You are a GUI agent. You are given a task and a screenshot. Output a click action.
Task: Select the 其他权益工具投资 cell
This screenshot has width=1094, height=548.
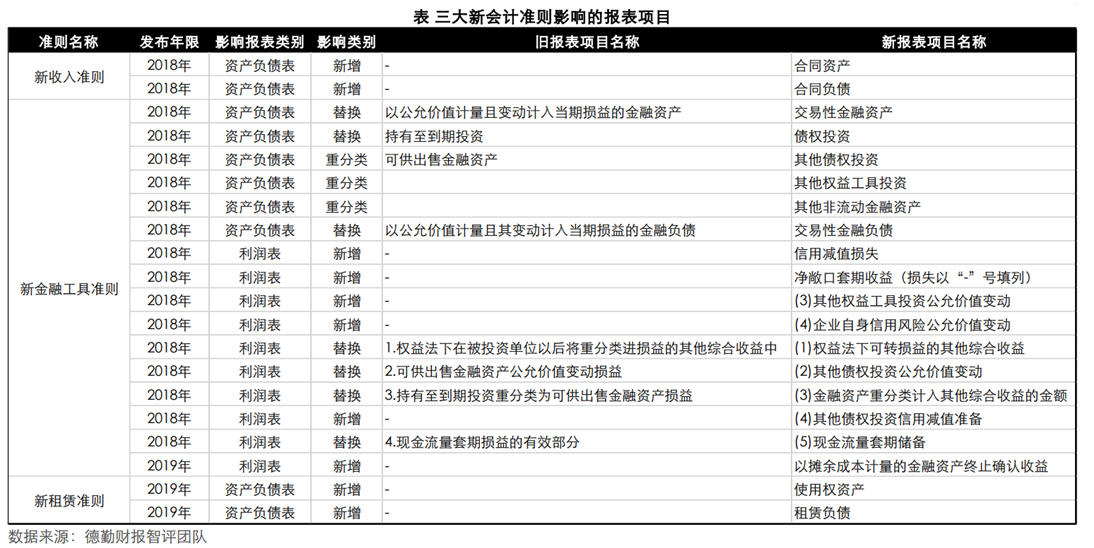(x=850, y=183)
